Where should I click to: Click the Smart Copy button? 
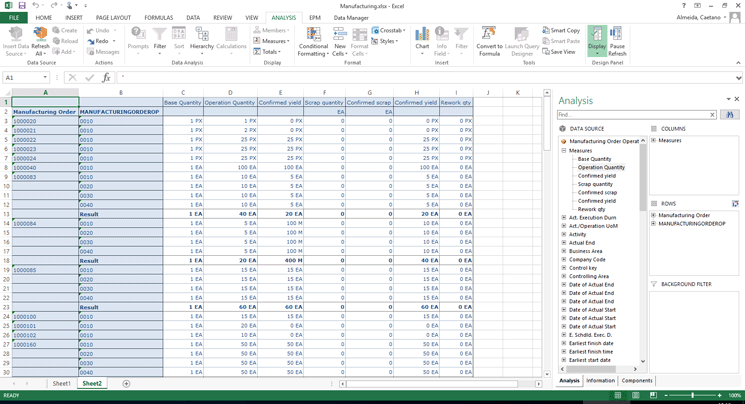click(562, 30)
